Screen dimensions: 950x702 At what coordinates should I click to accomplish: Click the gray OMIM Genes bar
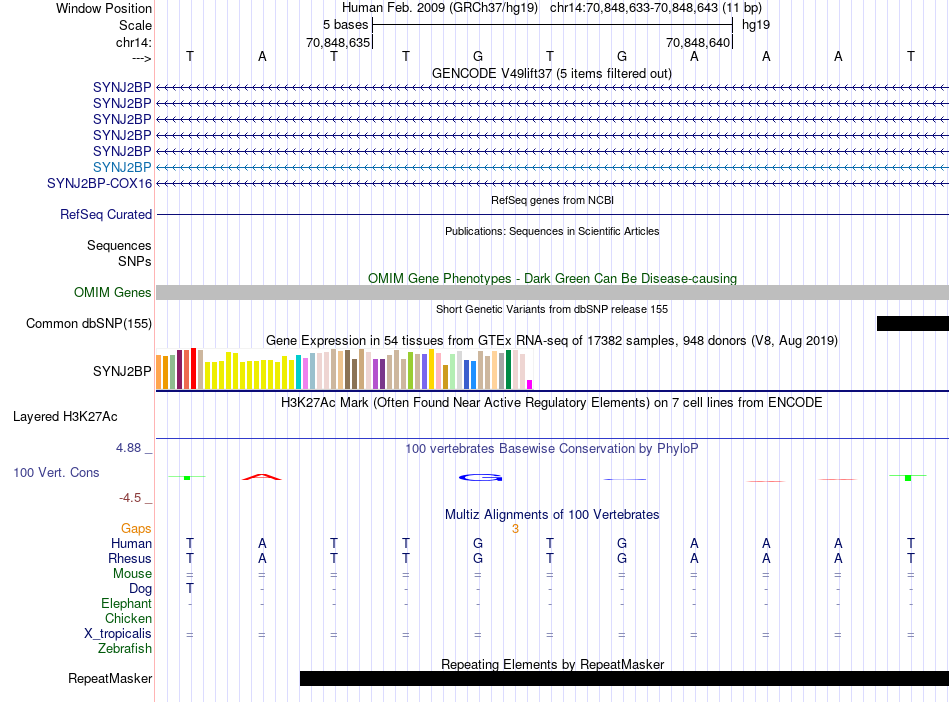(552, 293)
